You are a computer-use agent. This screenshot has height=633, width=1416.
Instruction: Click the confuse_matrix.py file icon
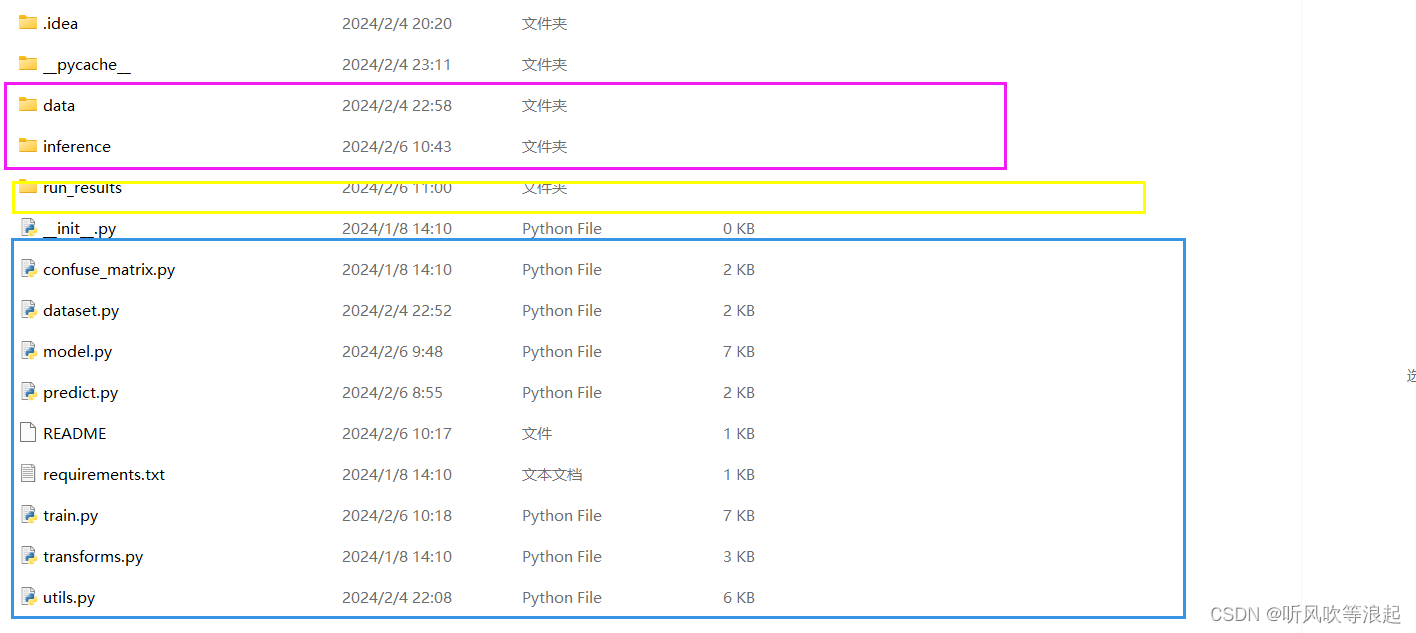pos(28,269)
